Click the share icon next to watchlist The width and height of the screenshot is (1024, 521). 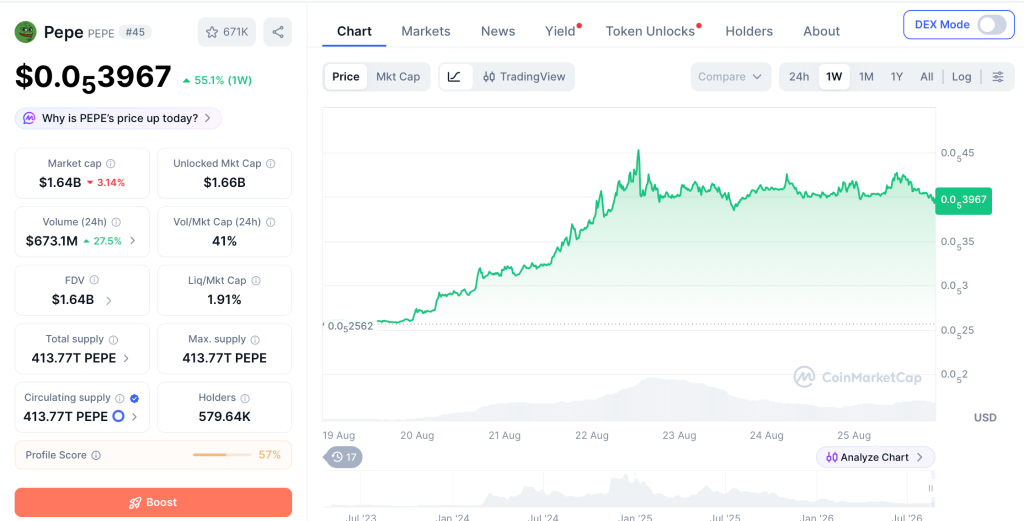(278, 32)
